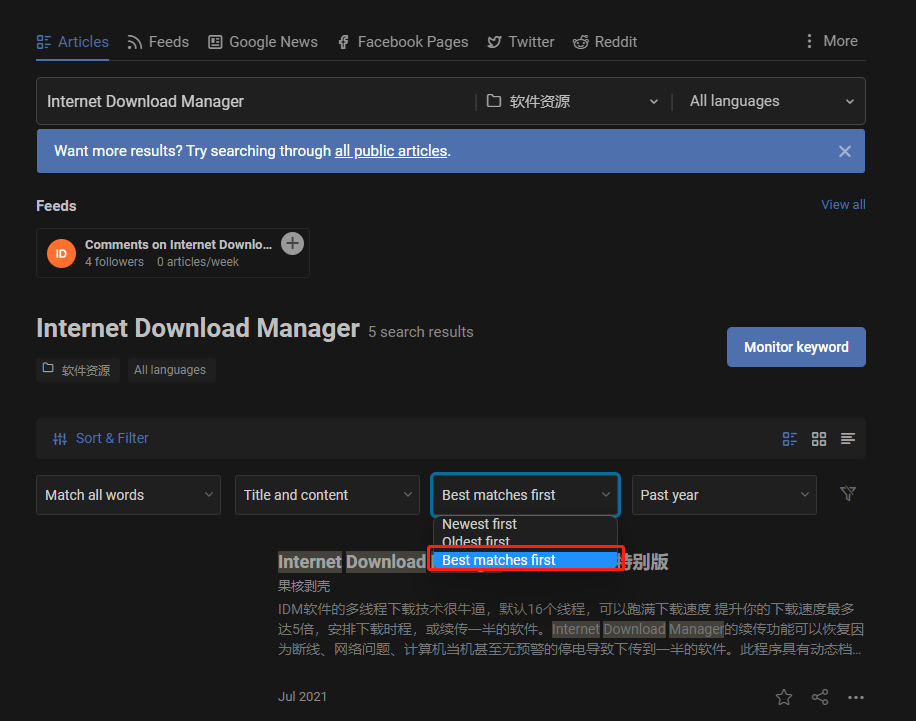This screenshot has width=916, height=721.
Task: Switch to the Google News tab
Action: pyautogui.click(x=263, y=42)
